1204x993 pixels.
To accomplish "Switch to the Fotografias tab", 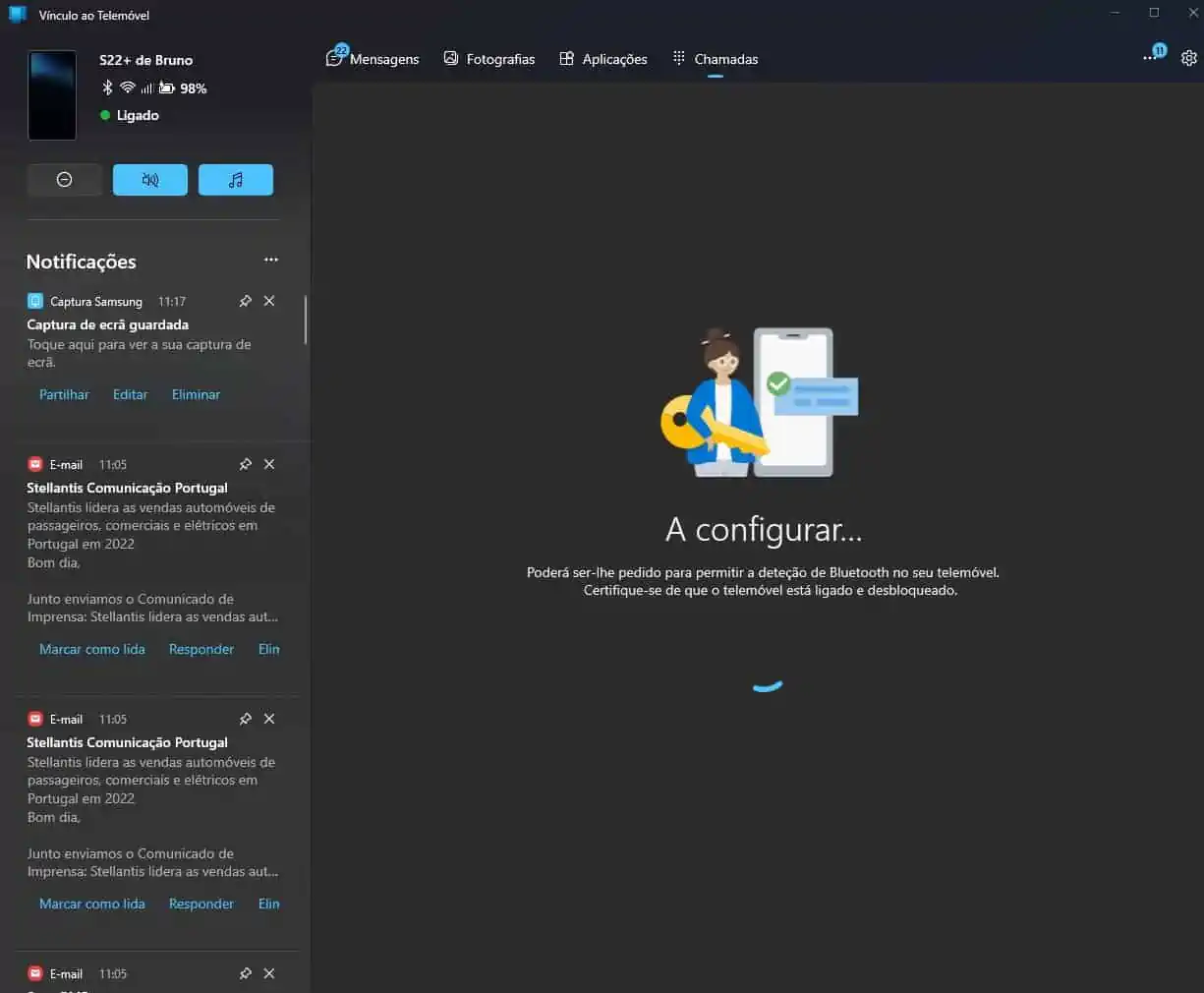I will coord(489,59).
